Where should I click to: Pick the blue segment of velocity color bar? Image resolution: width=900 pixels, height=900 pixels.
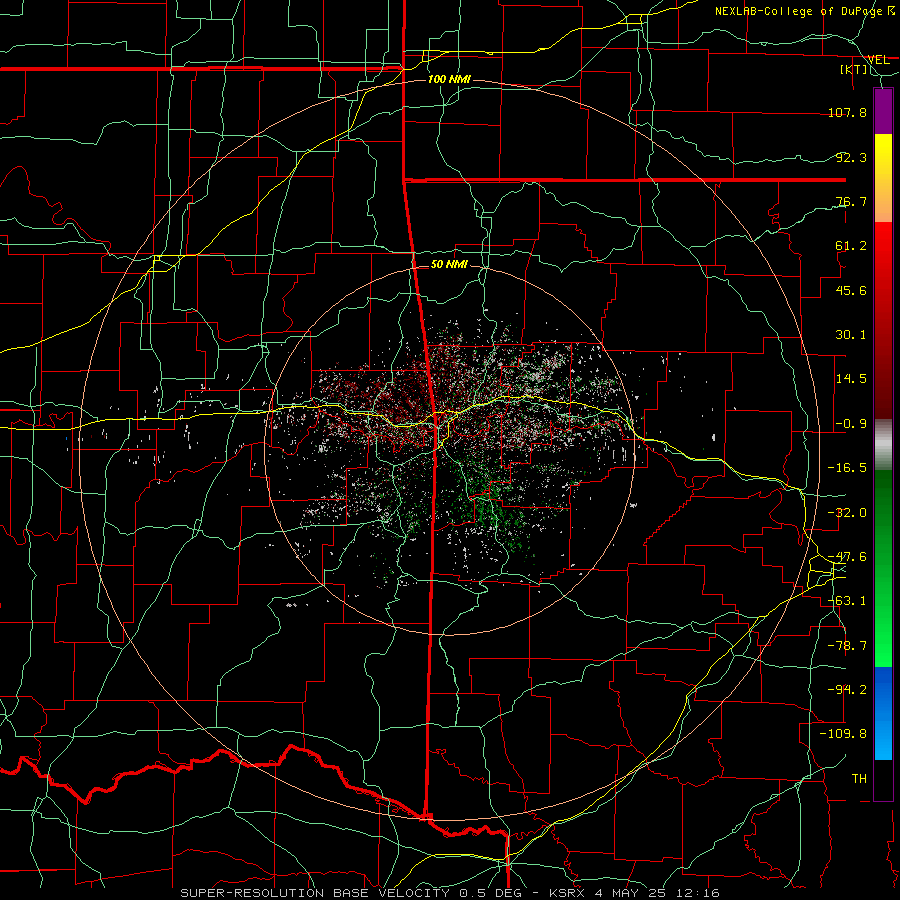(x=883, y=713)
